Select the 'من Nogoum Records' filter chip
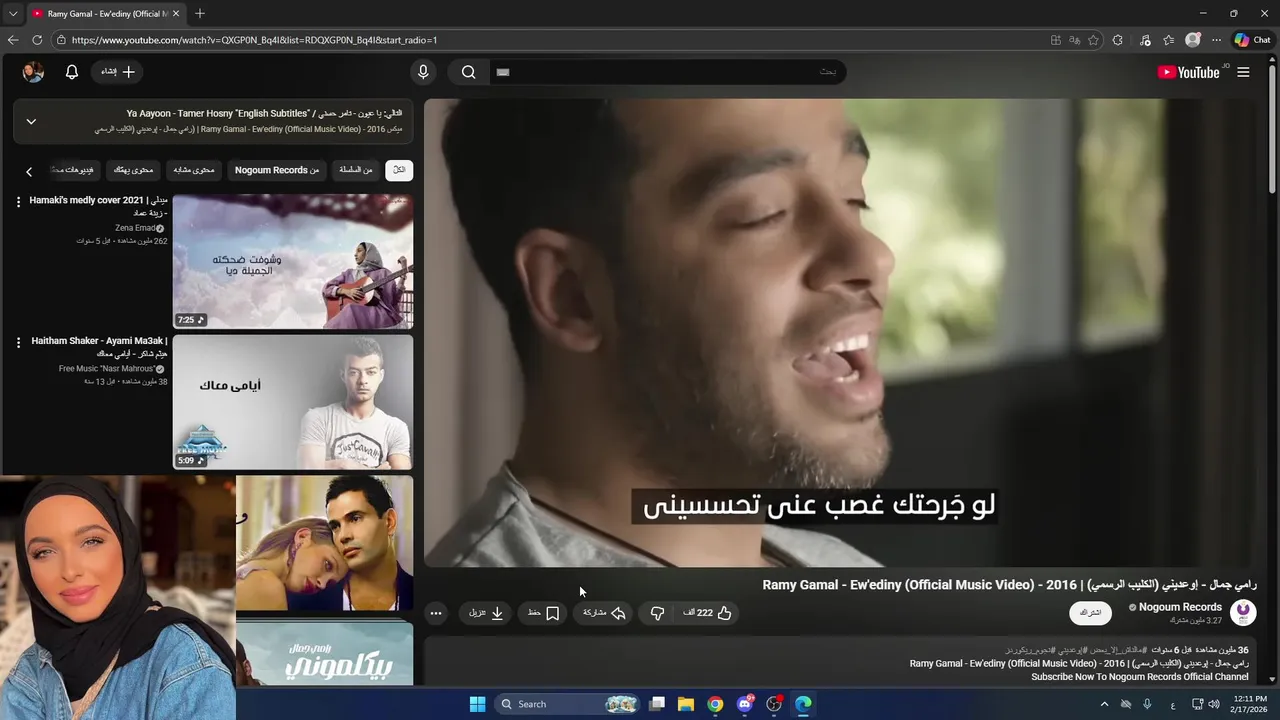 pyautogui.click(x=277, y=170)
